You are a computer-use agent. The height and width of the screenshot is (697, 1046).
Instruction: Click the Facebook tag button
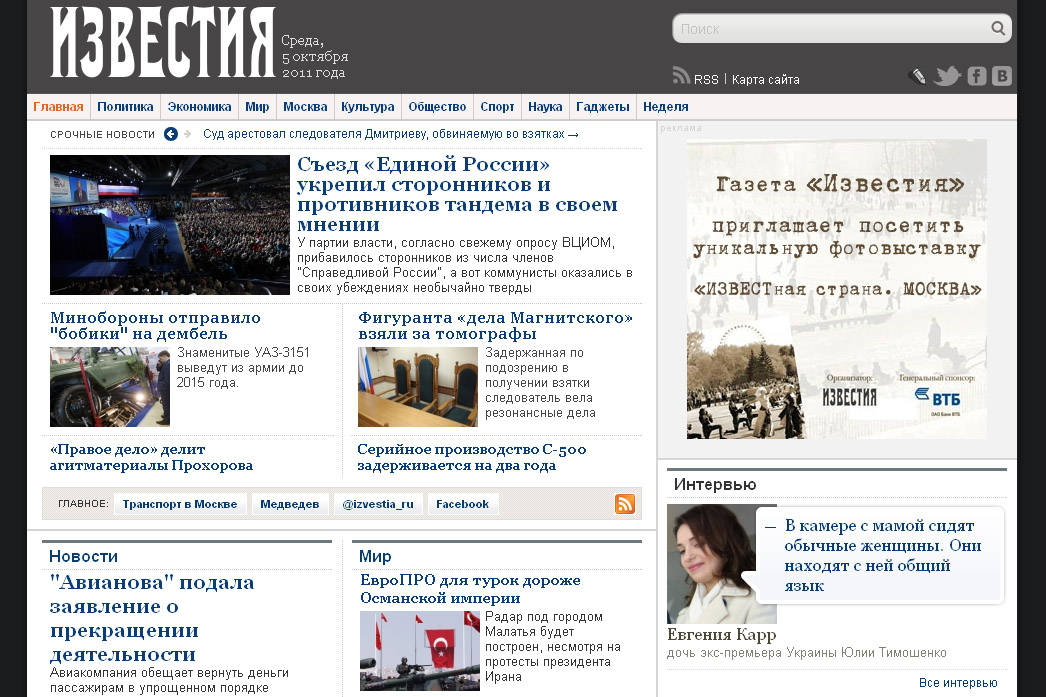pos(462,504)
